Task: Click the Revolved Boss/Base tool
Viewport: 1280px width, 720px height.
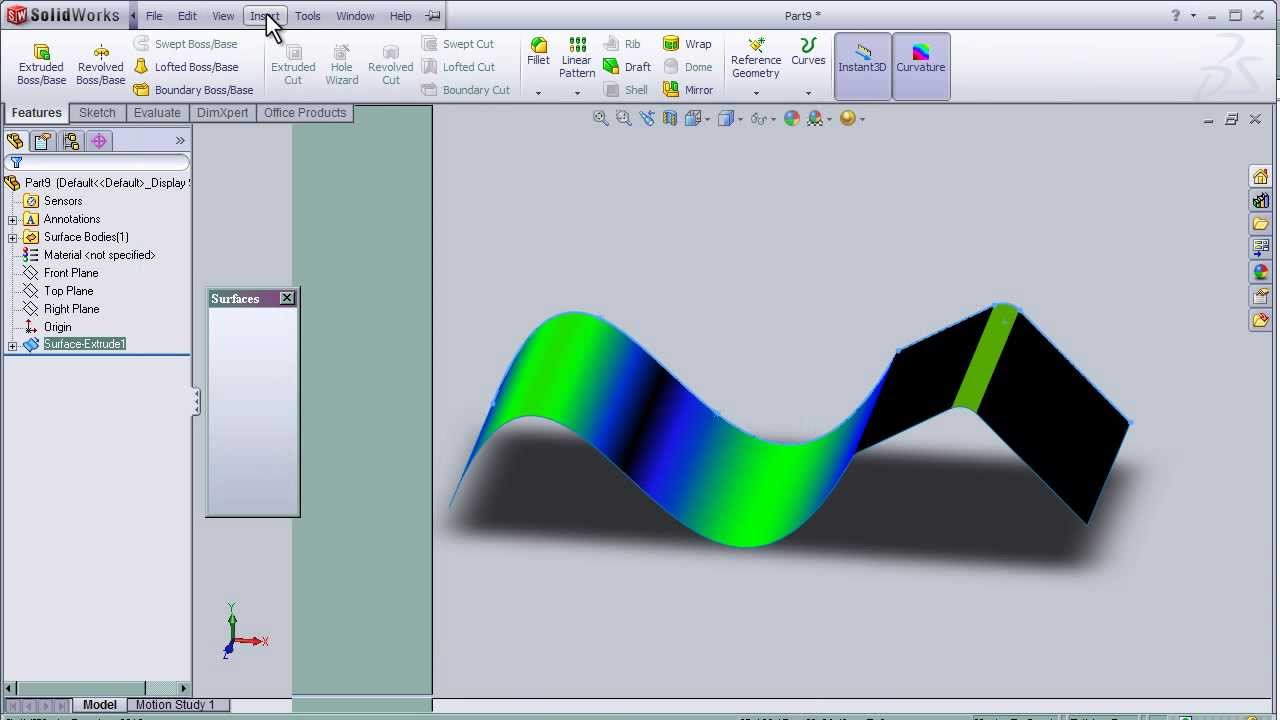Action: pos(100,64)
